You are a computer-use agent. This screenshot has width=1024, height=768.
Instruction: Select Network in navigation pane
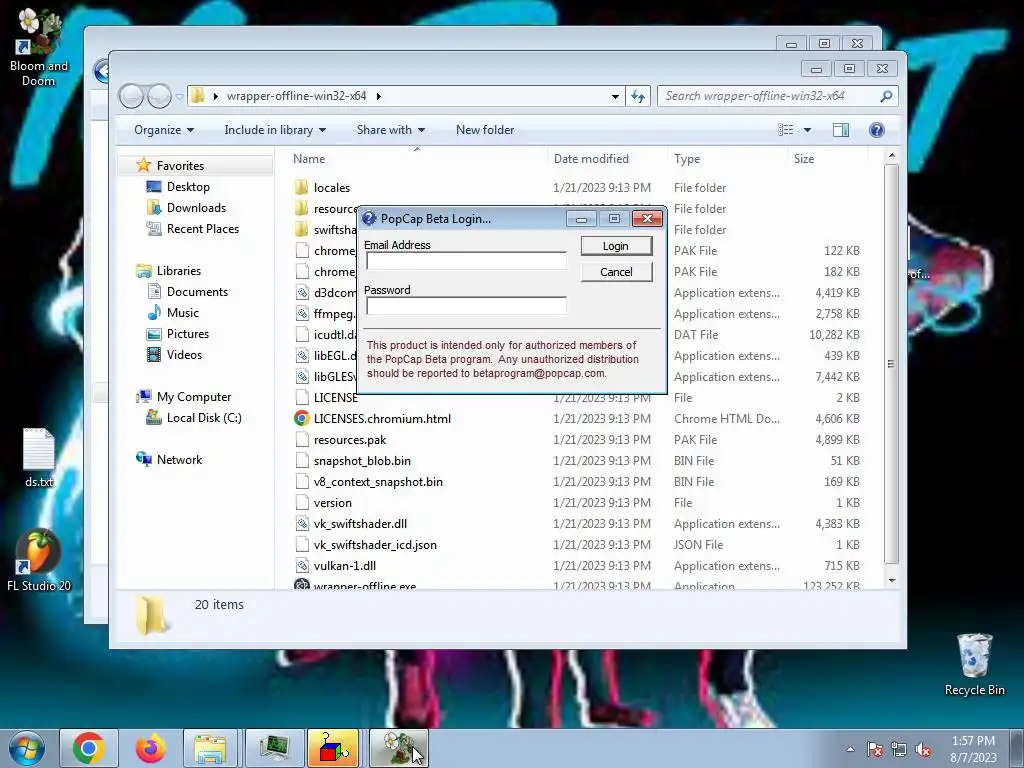179,460
